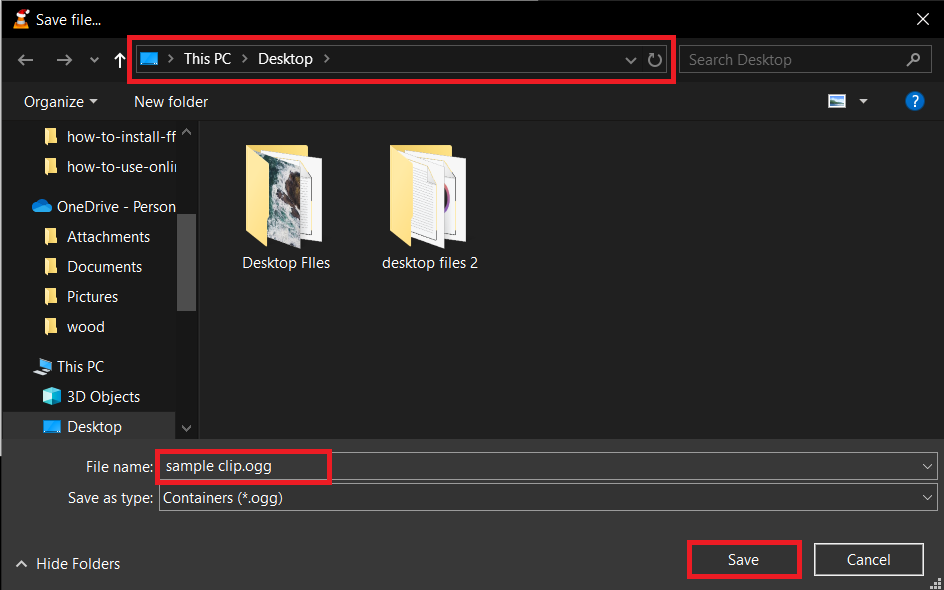Open the Save as type dropdown
The image size is (944, 590).
[x=927, y=497]
